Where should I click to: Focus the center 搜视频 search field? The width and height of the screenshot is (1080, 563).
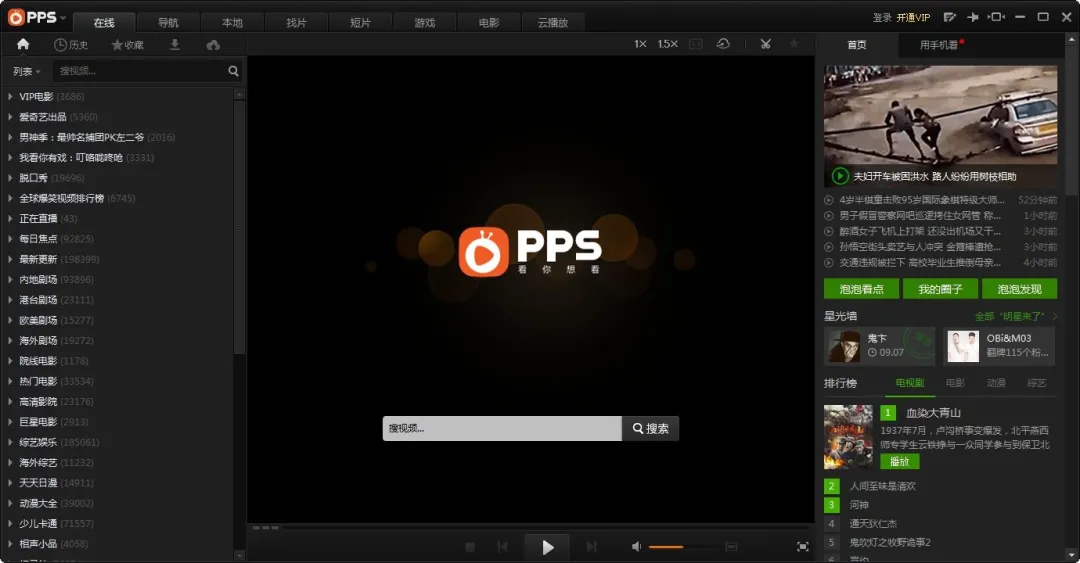point(502,429)
